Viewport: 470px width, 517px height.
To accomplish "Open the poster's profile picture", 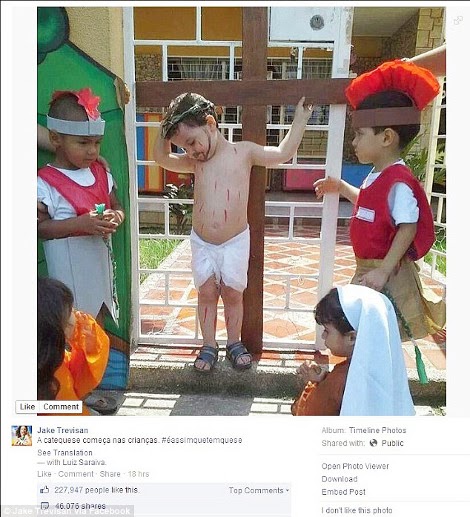I will tap(22, 436).
